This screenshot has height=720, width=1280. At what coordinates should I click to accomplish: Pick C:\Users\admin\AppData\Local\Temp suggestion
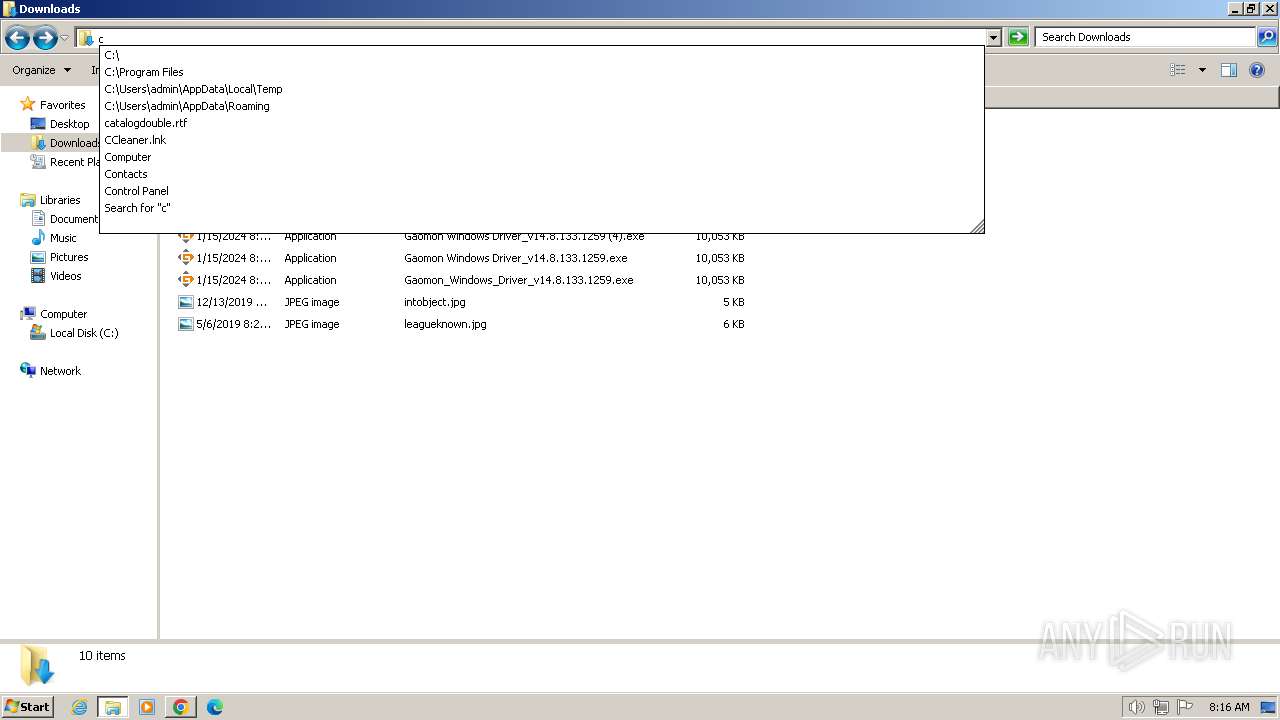pyautogui.click(x=541, y=89)
